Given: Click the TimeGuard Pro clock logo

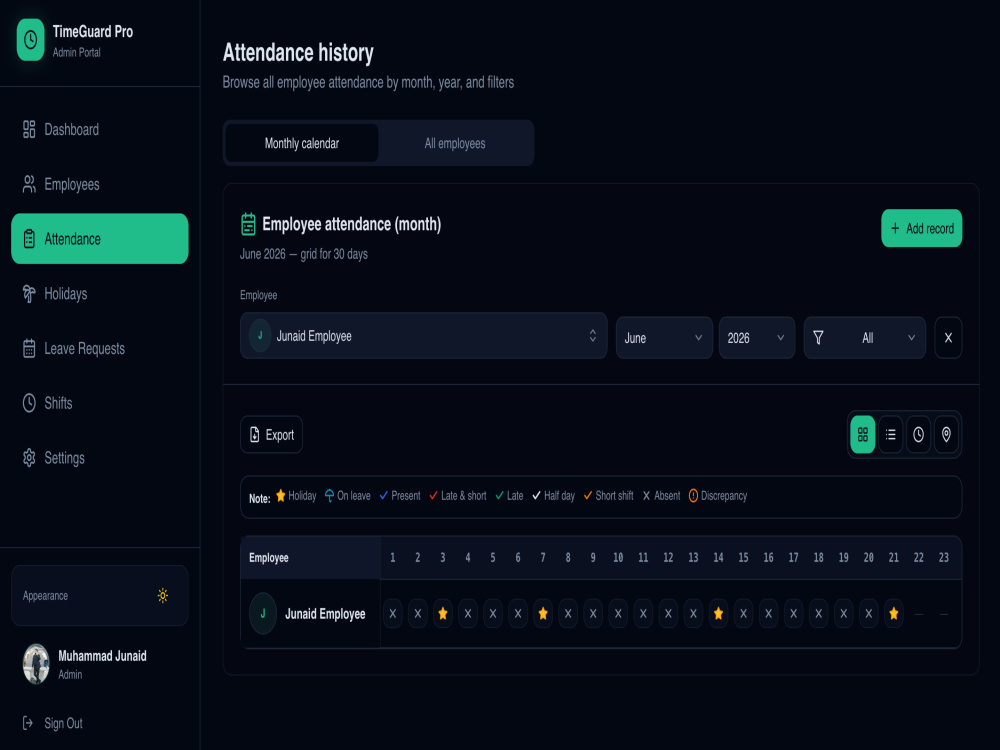Looking at the screenshot, I should point(31,40).
